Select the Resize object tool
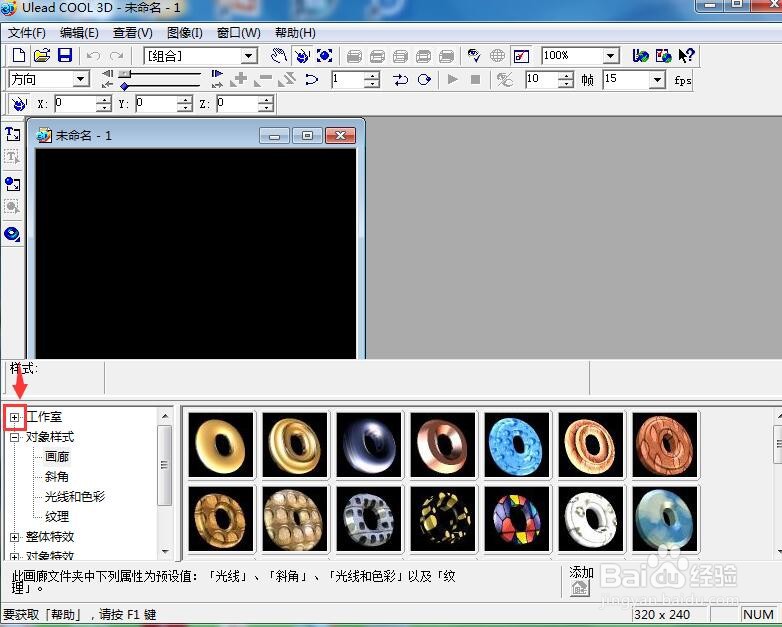This screenshot has height=627, width=782. pyautogui.click(x=325, y=55)
